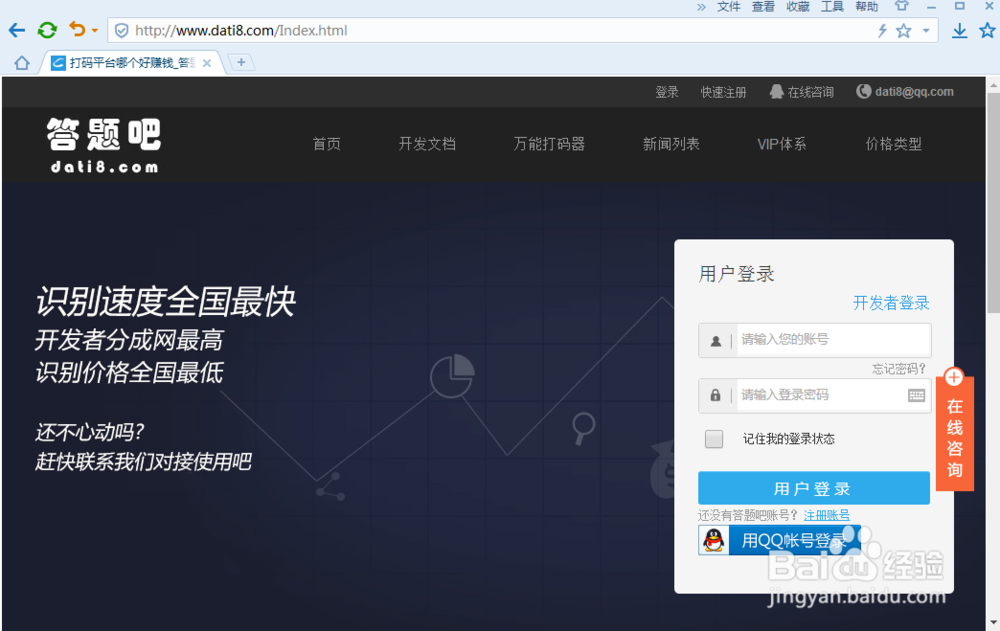
Task: Open VIP体系 navigation item
Action: pos(781,144)
